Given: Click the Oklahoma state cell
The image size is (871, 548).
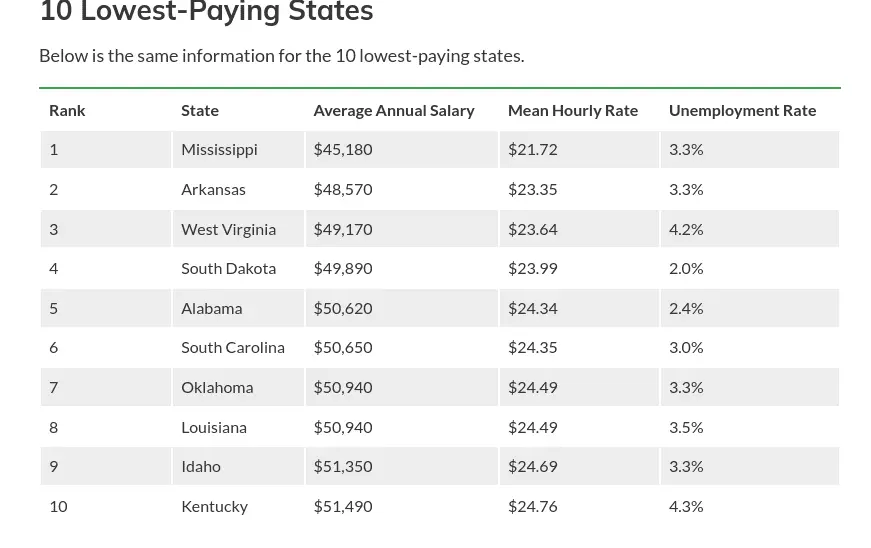Looking at the screenshot, I should [x=217, y=387].
